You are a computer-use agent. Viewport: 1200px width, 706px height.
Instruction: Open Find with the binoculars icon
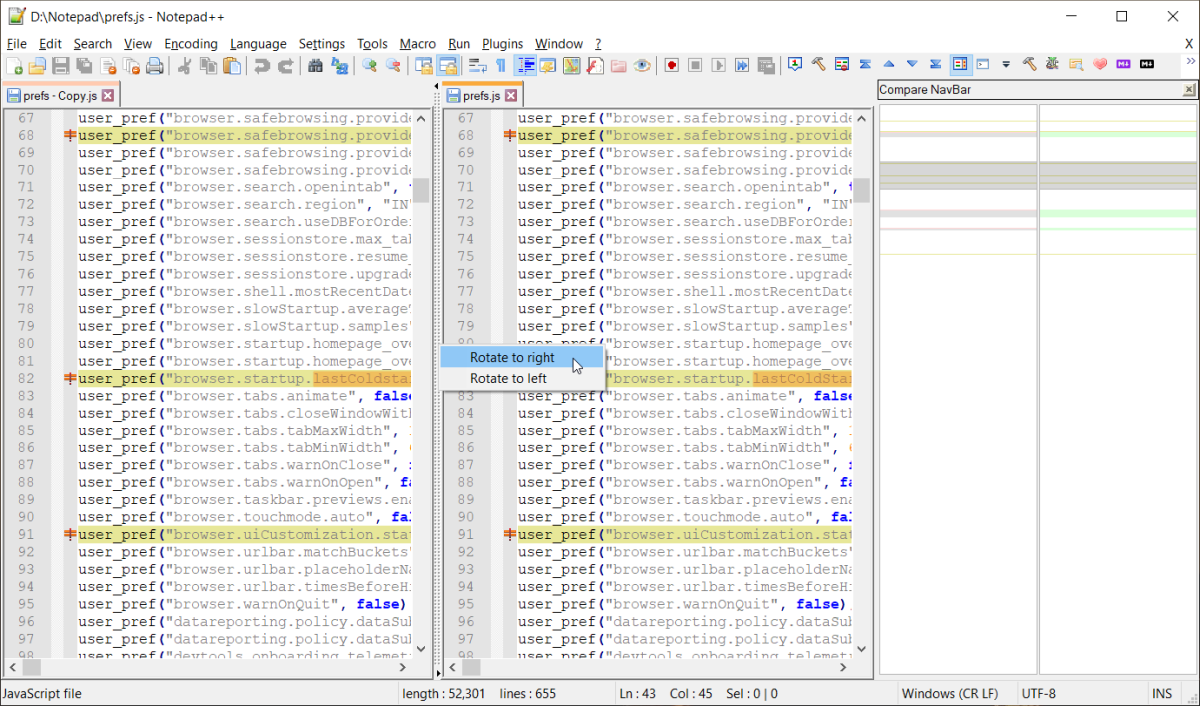[x=316, y=66]
